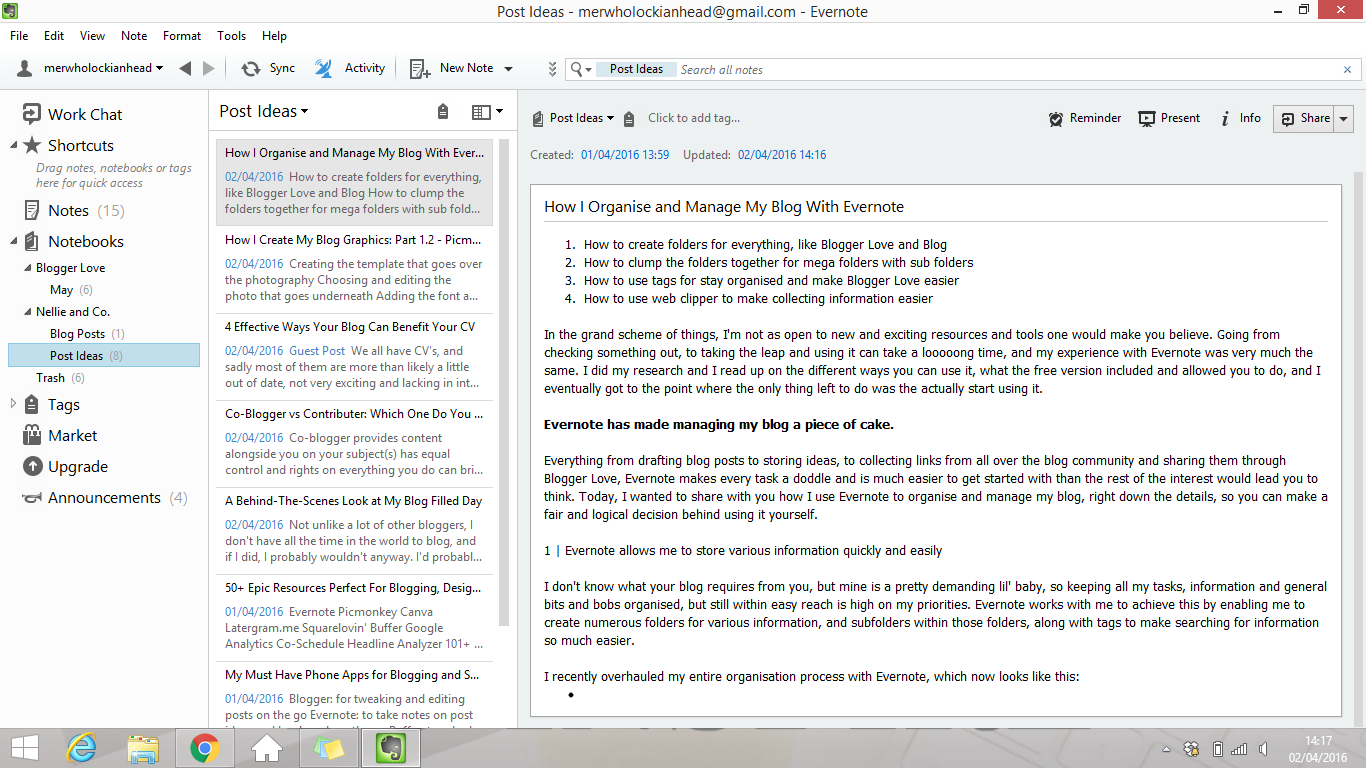The width and height of the screenshot is (1366, 768).
Task: Open note 'Co-Blogger vs Contributer'
Action: coord(354,444)
